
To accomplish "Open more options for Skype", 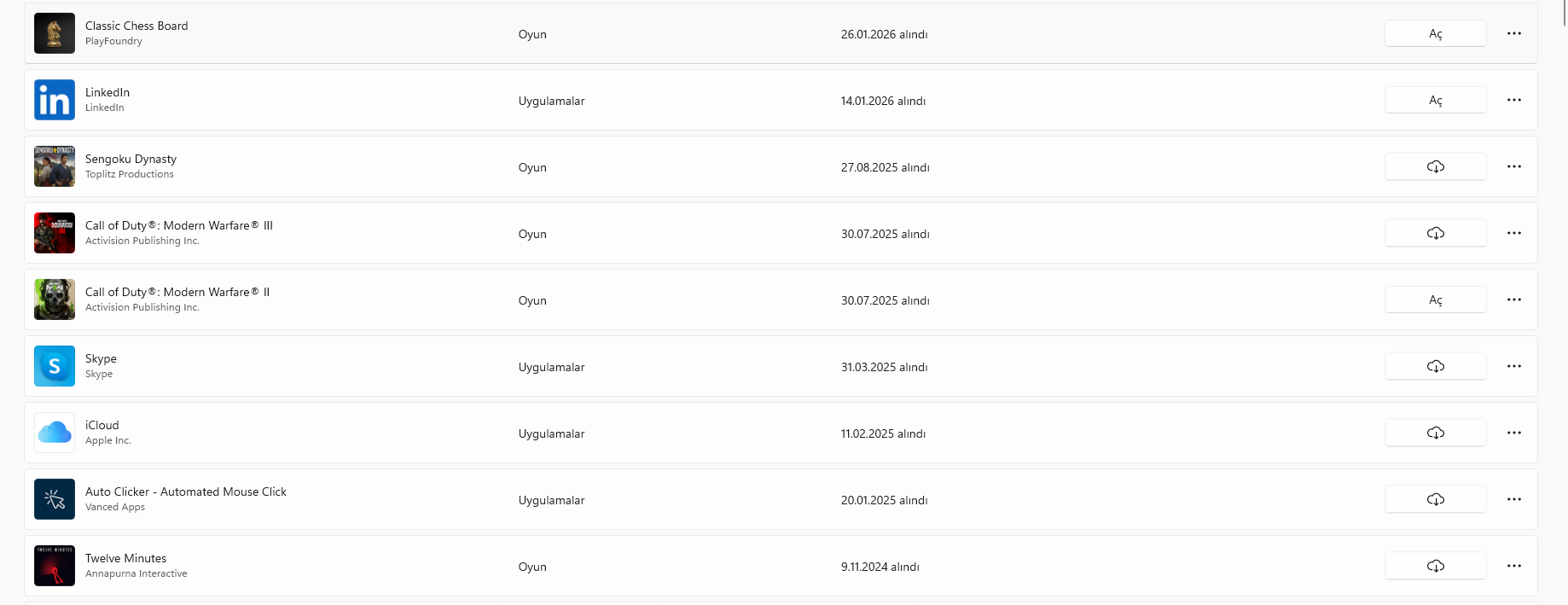I will point(1514,366).
